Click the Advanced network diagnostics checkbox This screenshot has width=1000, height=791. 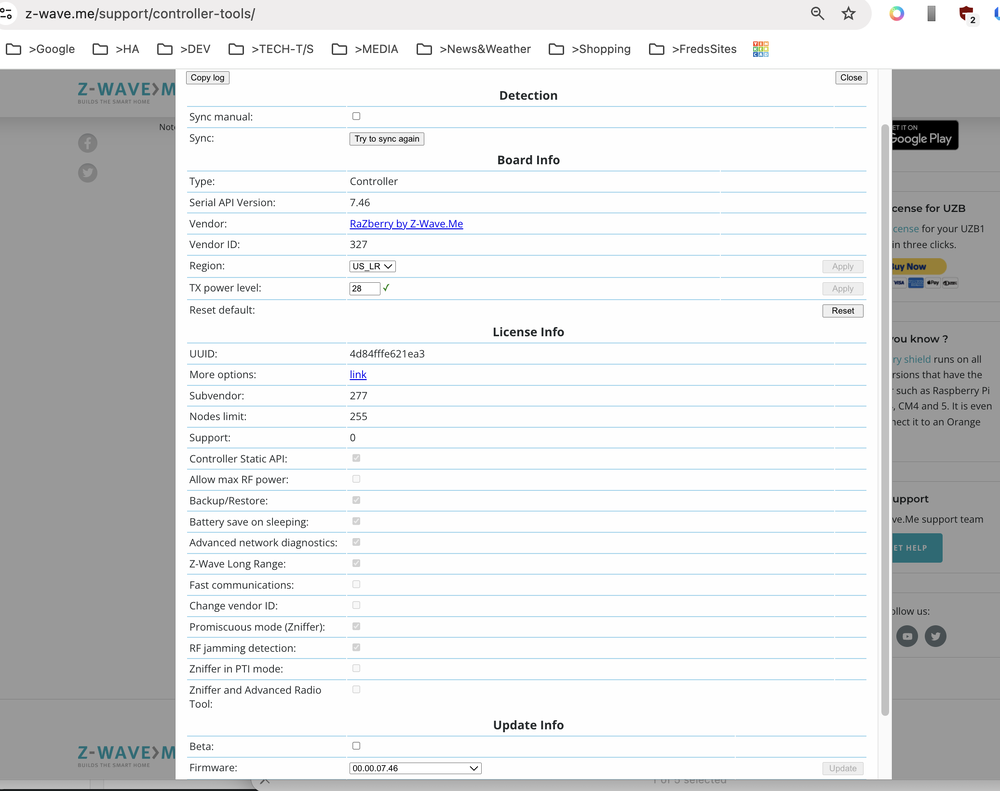coord(357,542)
